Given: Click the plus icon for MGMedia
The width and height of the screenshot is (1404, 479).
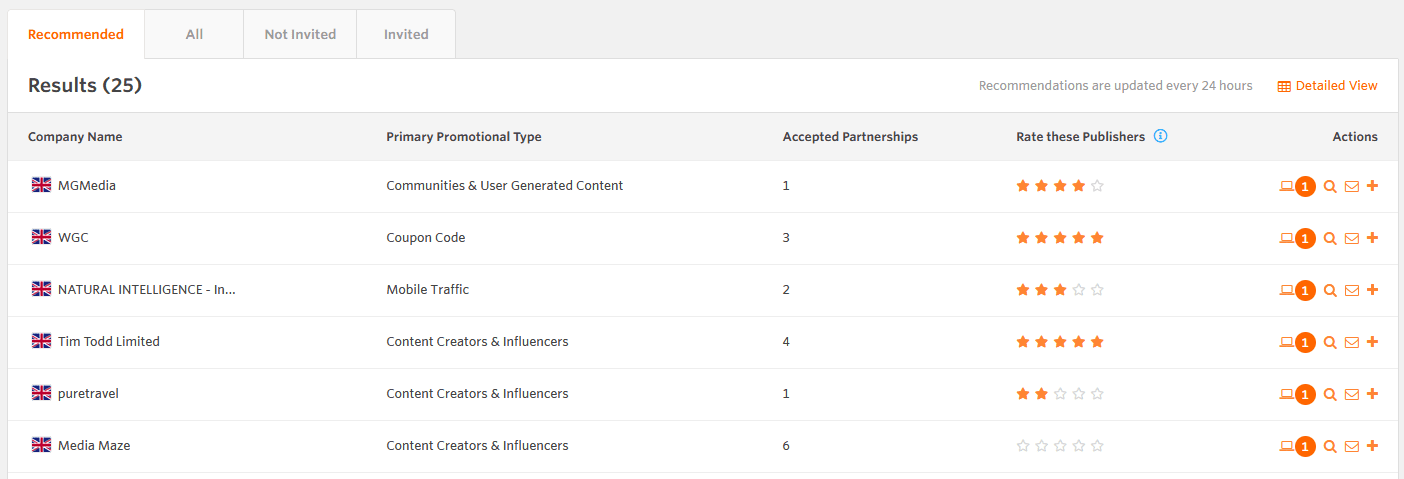Looking at the screenshot, I should (x=1372, y=186).
